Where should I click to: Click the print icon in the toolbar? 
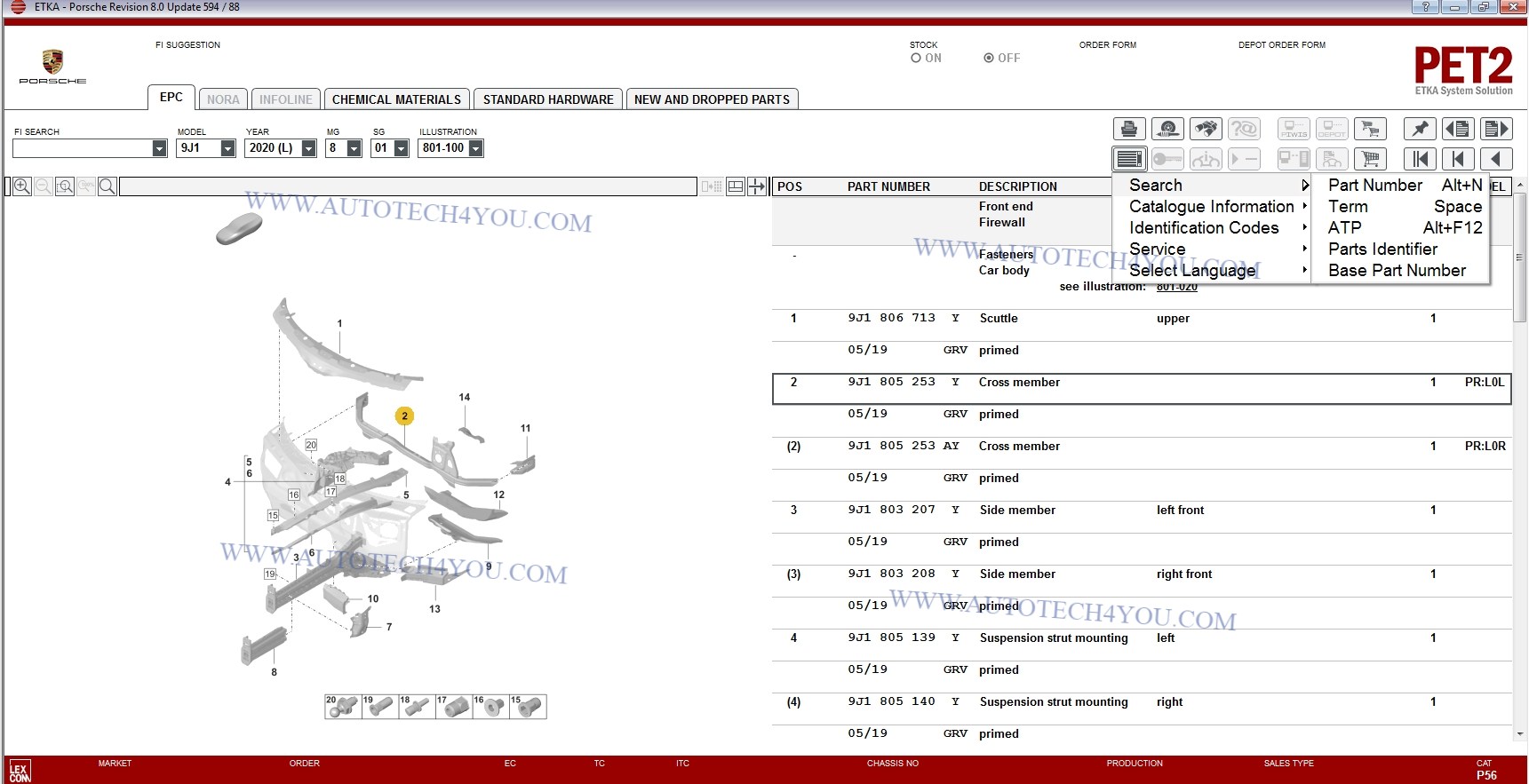pyautogui.click(x=1129, y=129)
